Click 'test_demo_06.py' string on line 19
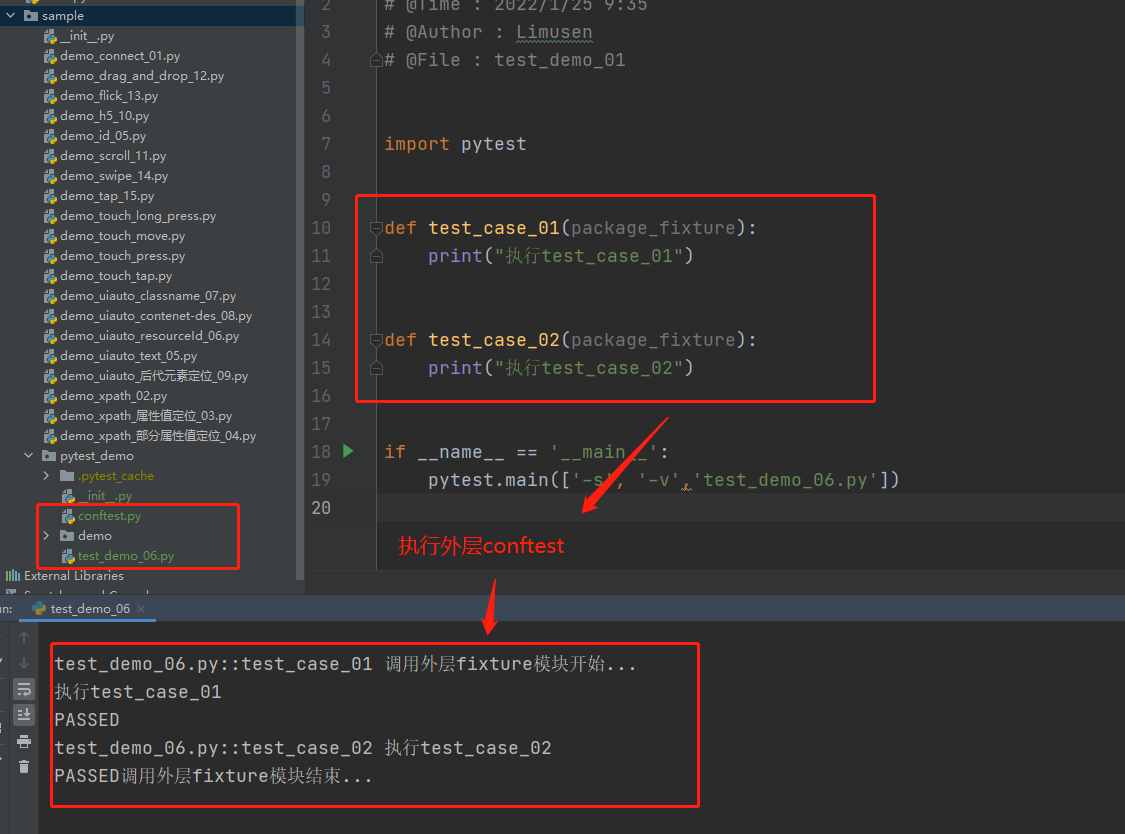 (x=786, y=480)
